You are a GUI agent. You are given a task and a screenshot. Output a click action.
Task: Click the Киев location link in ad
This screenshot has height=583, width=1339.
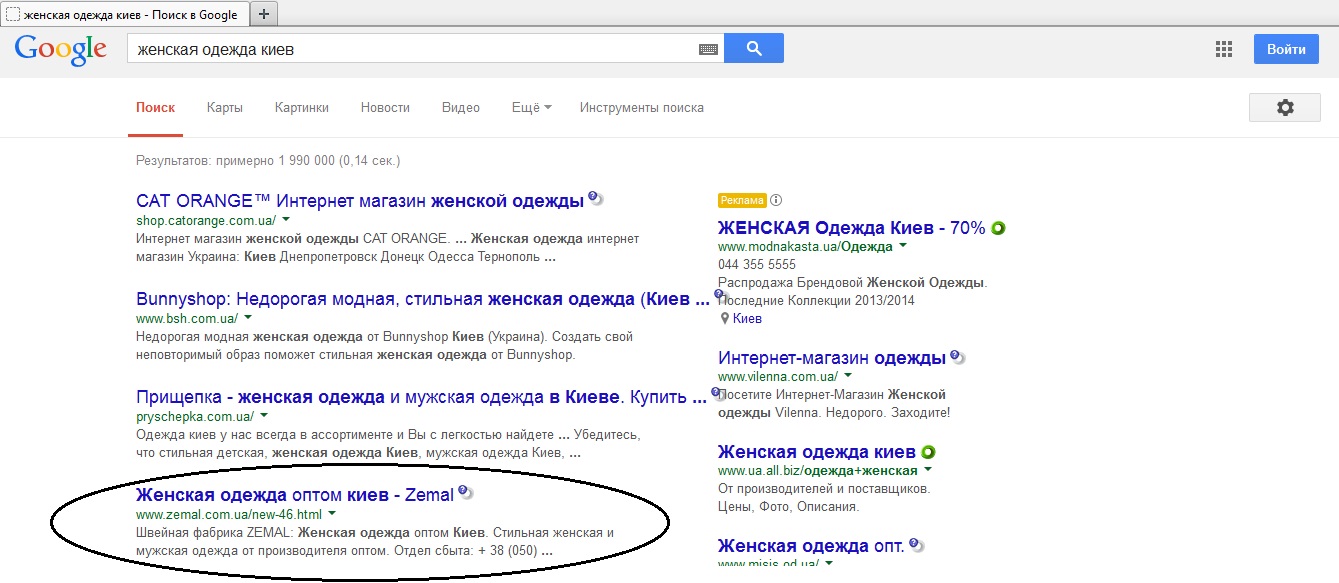click(x=747, y=319)
